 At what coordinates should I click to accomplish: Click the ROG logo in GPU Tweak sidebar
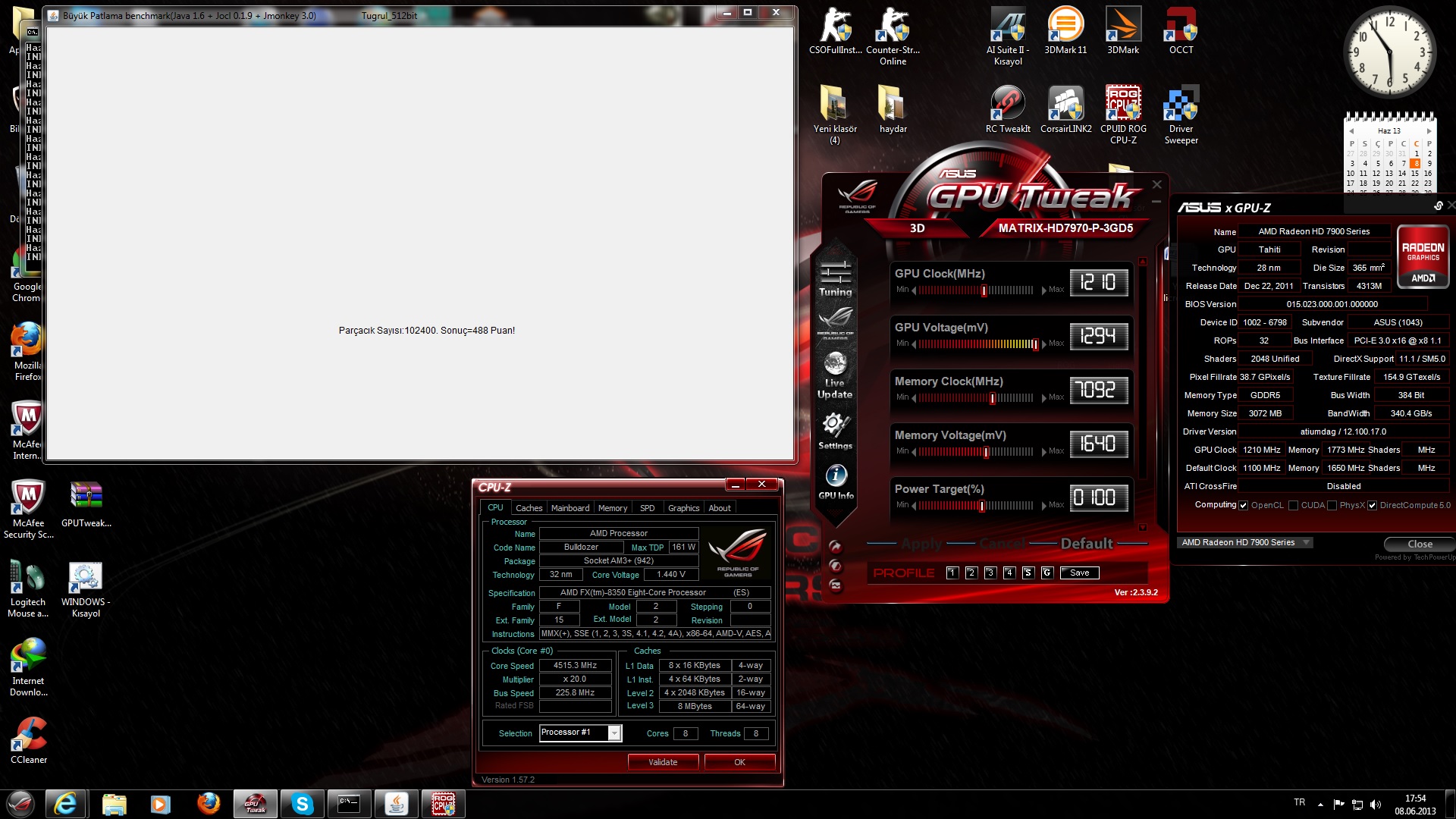835,322
